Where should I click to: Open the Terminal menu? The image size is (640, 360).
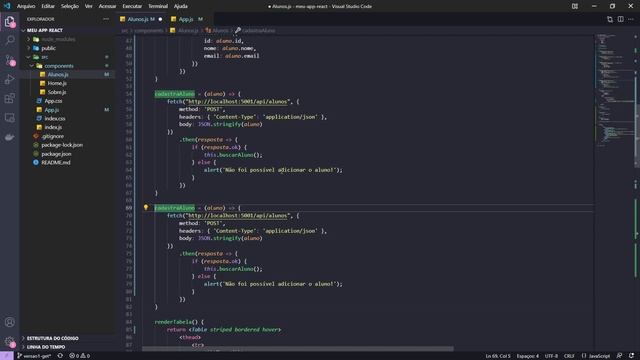(x=158, y=6)
